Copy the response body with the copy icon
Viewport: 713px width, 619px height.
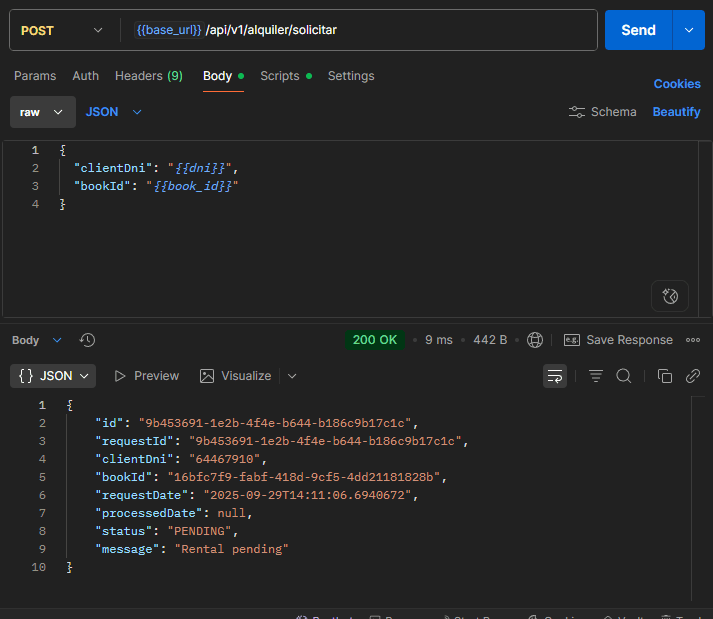[x=665, y=376]
